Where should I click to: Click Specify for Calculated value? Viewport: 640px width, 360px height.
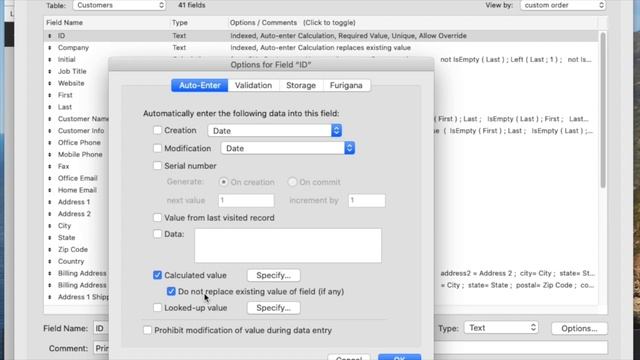(x=273, y=276)
